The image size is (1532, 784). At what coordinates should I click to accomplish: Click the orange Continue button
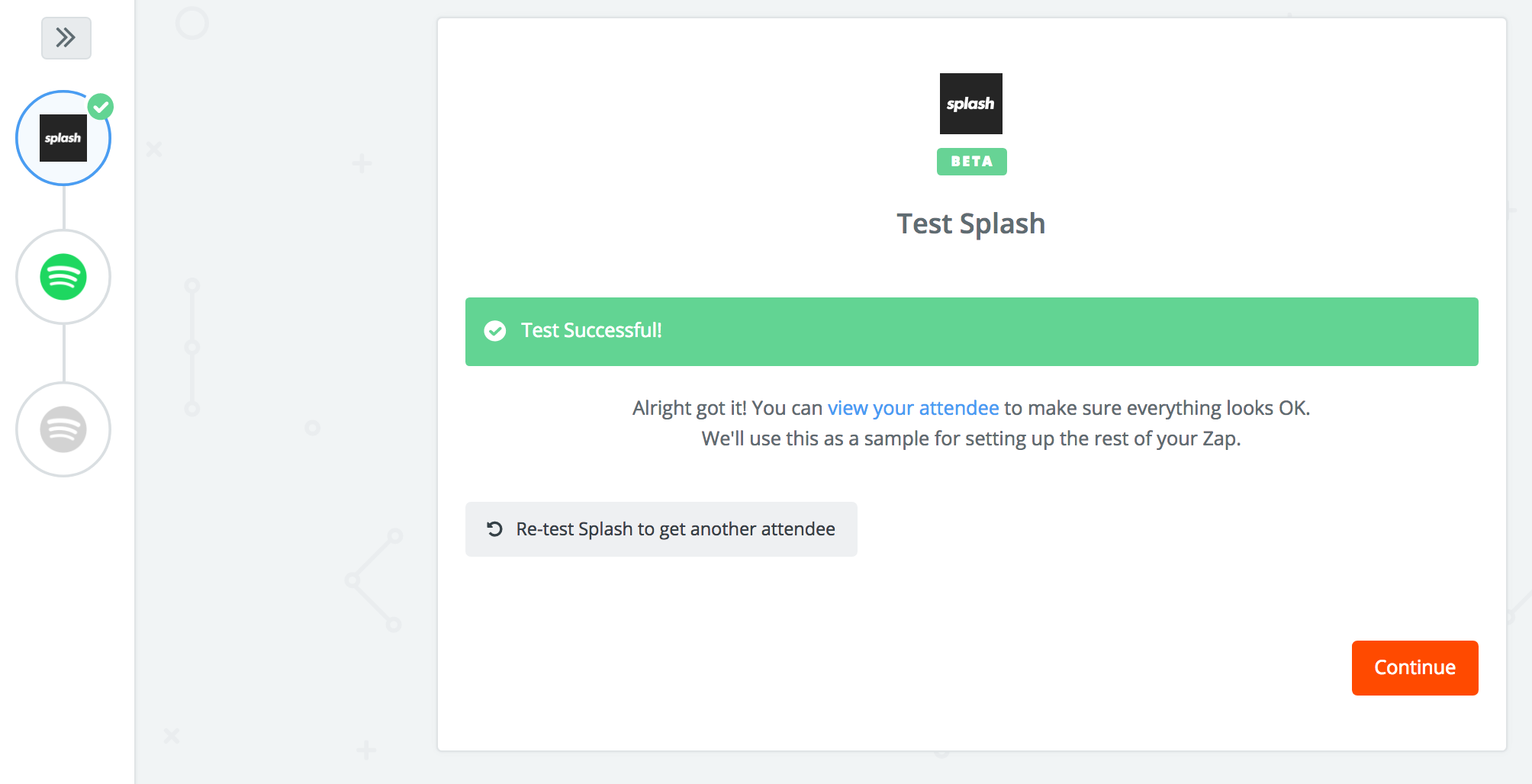click(x=1415, y=668)
